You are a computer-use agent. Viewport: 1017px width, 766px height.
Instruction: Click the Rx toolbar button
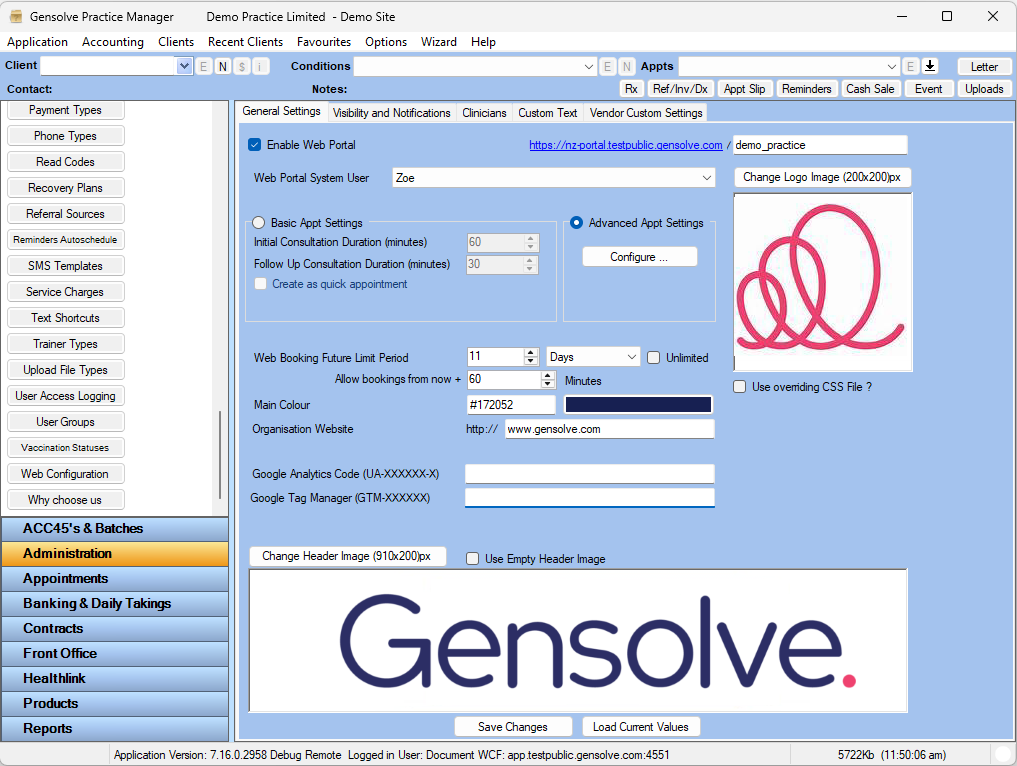pos(631,89)
